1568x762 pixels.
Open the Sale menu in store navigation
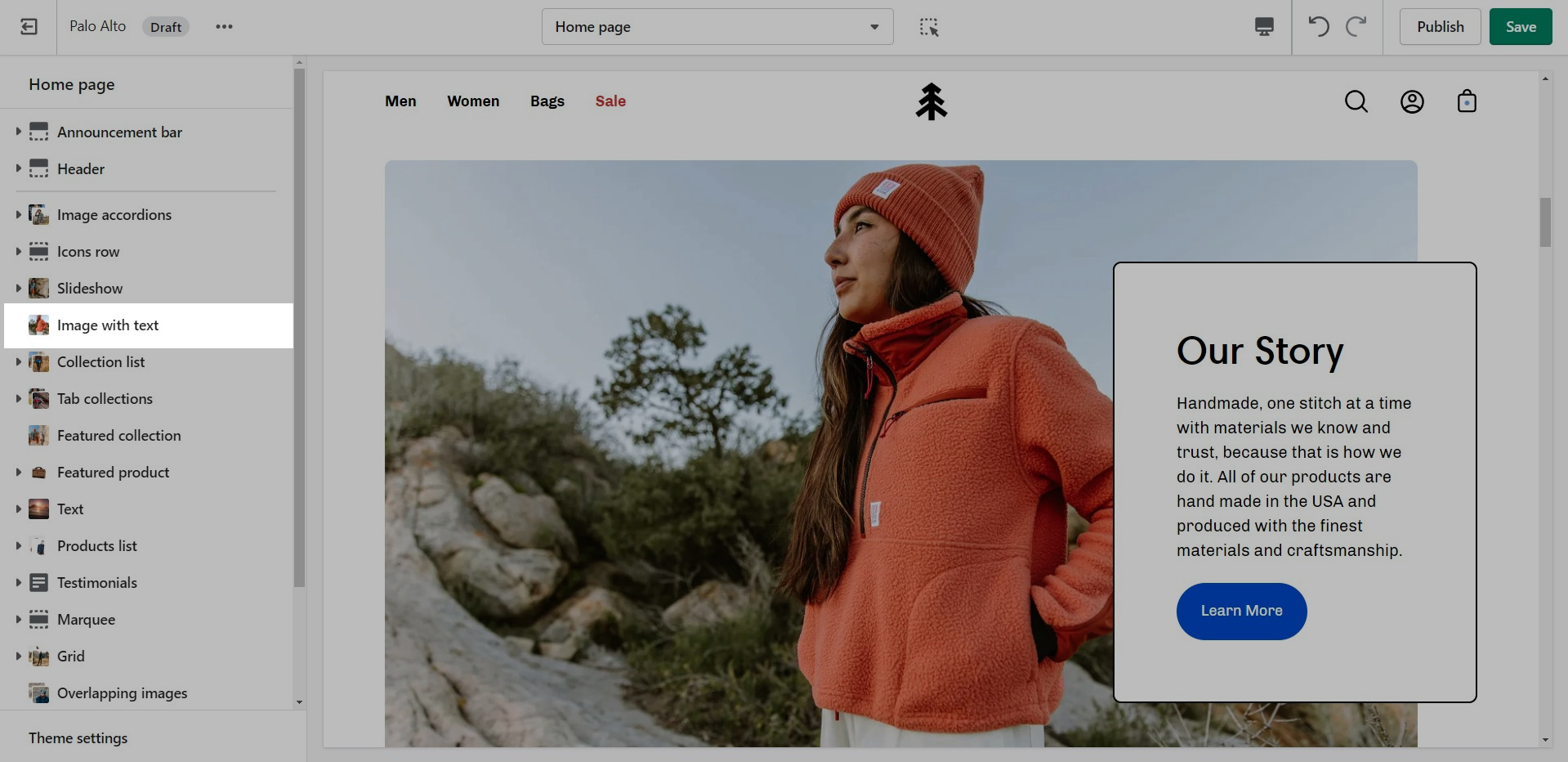tap(610, 101)
